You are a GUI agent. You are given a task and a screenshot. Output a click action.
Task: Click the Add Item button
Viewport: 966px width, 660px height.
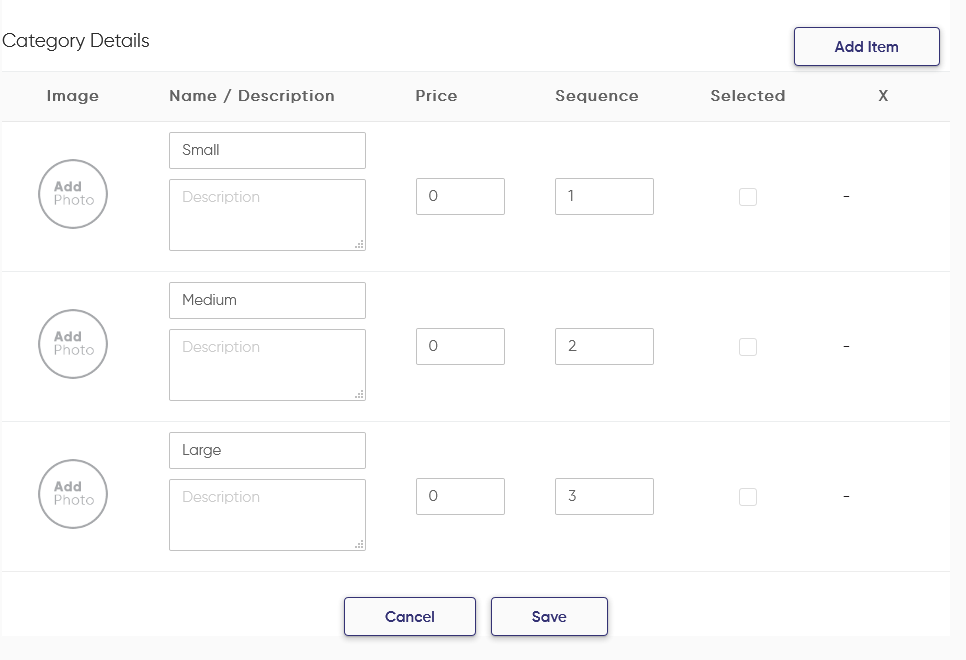(866, 46)
